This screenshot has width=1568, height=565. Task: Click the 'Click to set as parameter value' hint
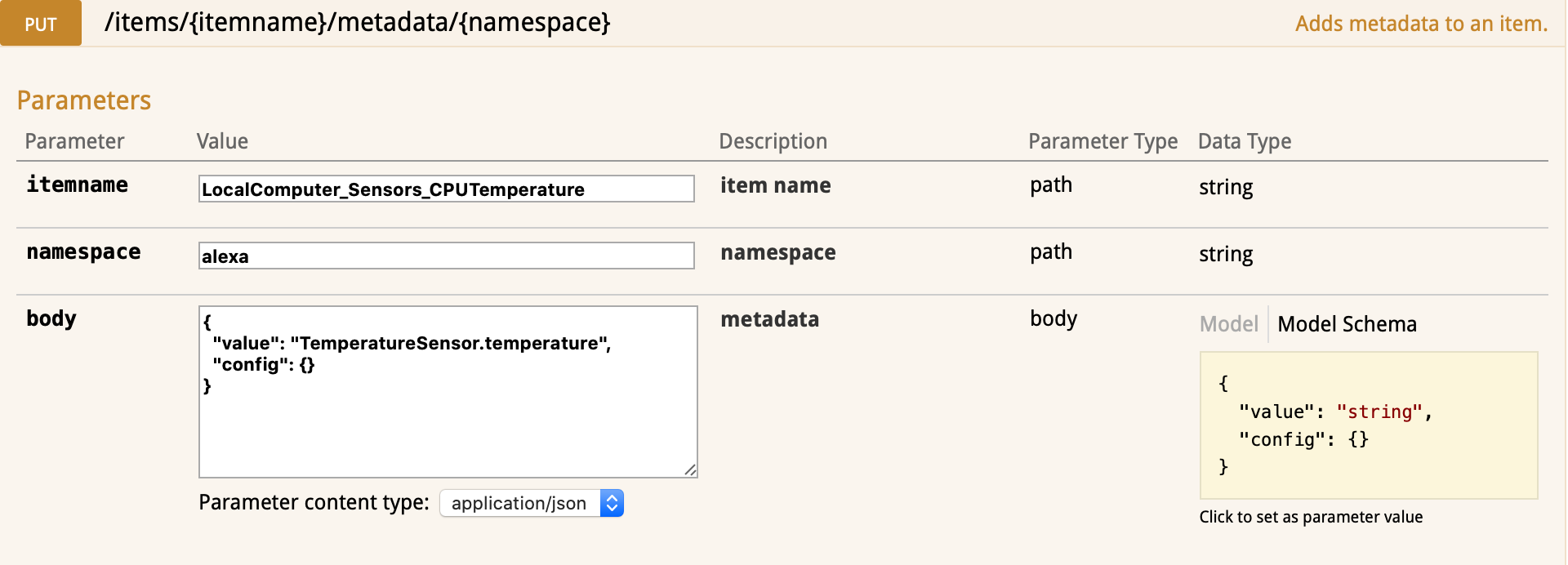[1311, 517]
